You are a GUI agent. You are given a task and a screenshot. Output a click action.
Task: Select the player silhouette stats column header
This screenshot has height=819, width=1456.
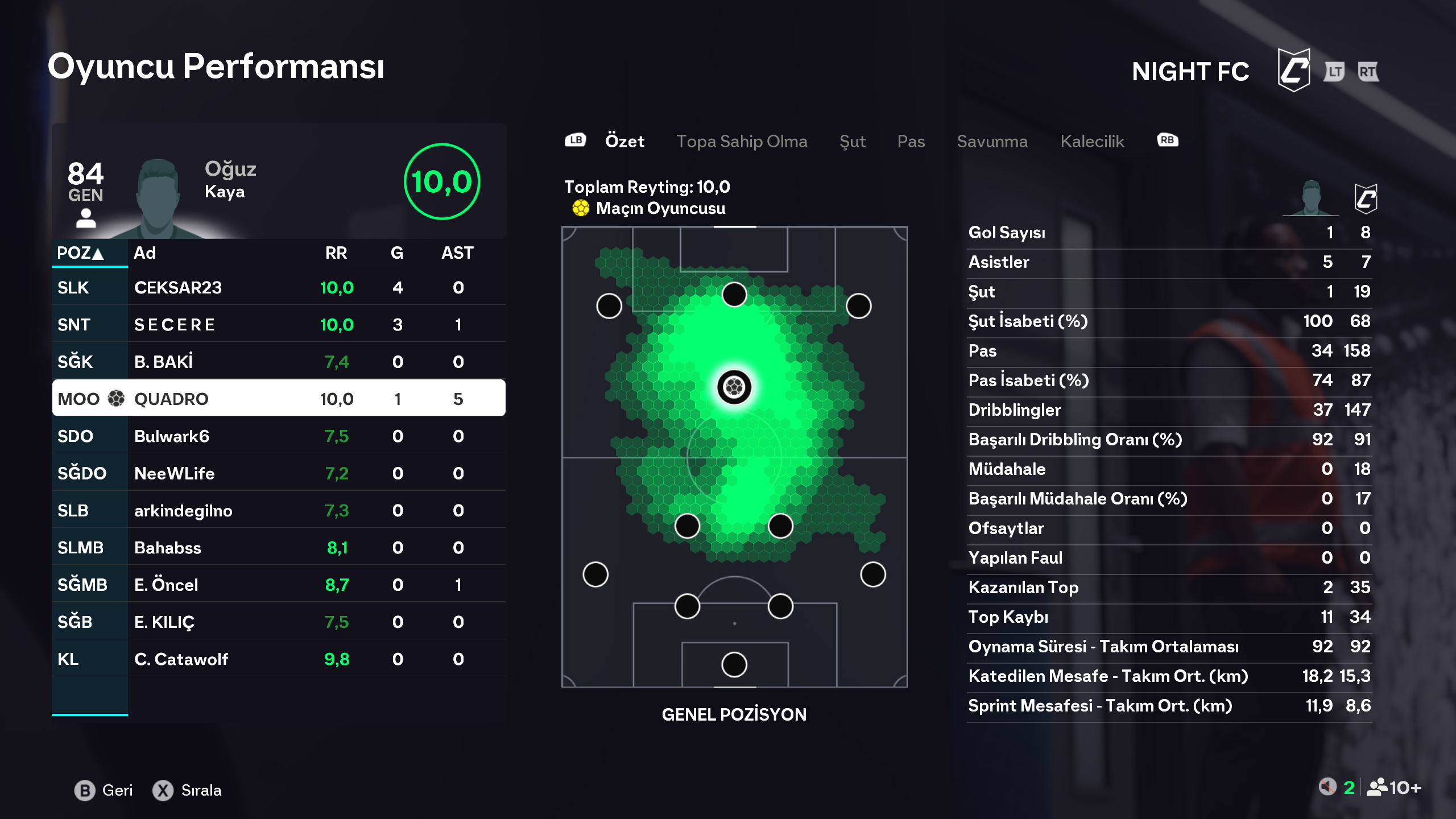1311,198
